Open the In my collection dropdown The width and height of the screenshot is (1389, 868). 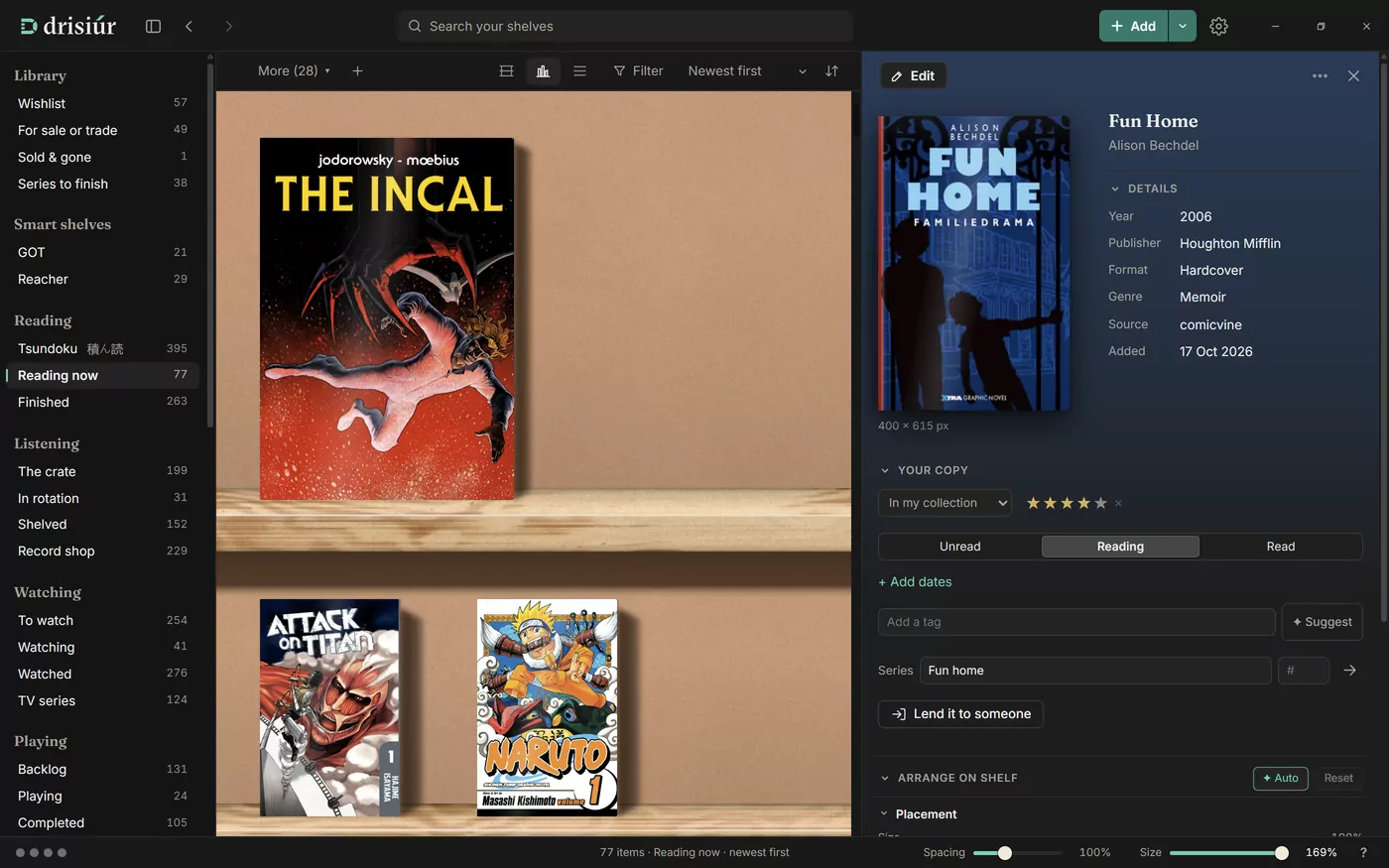click(x=945, y=503)
